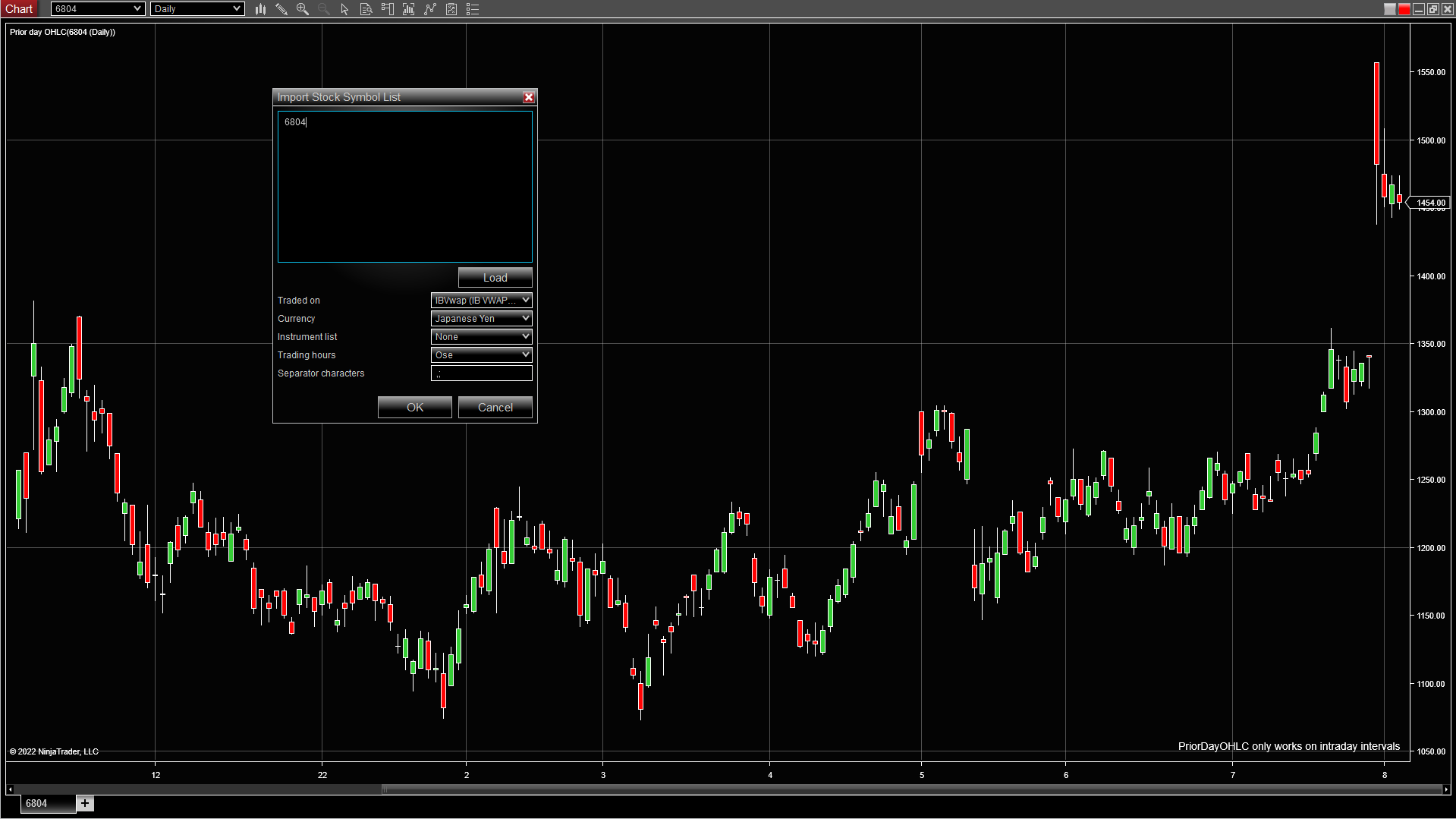Close the chart window
1456x819 pixels.
pyautogui.click(x=1448, y=9)
